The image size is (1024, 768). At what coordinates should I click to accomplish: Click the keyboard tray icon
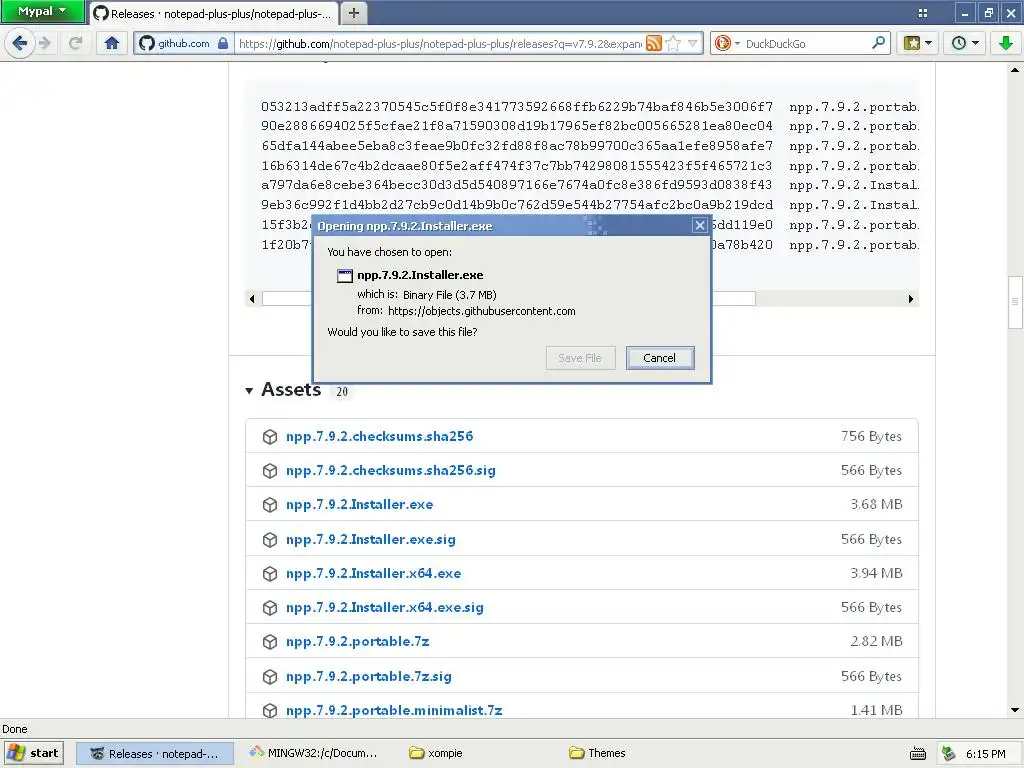point(918,754)
